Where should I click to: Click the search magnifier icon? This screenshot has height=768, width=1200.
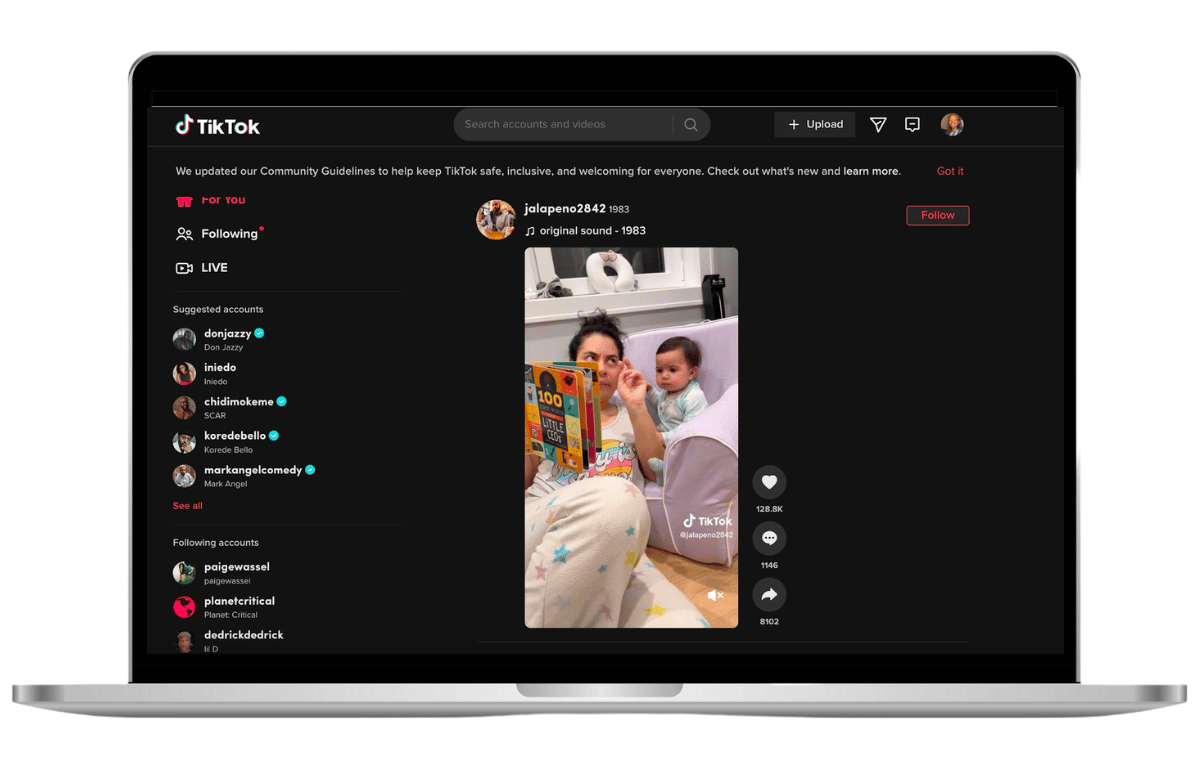[691, 125]
